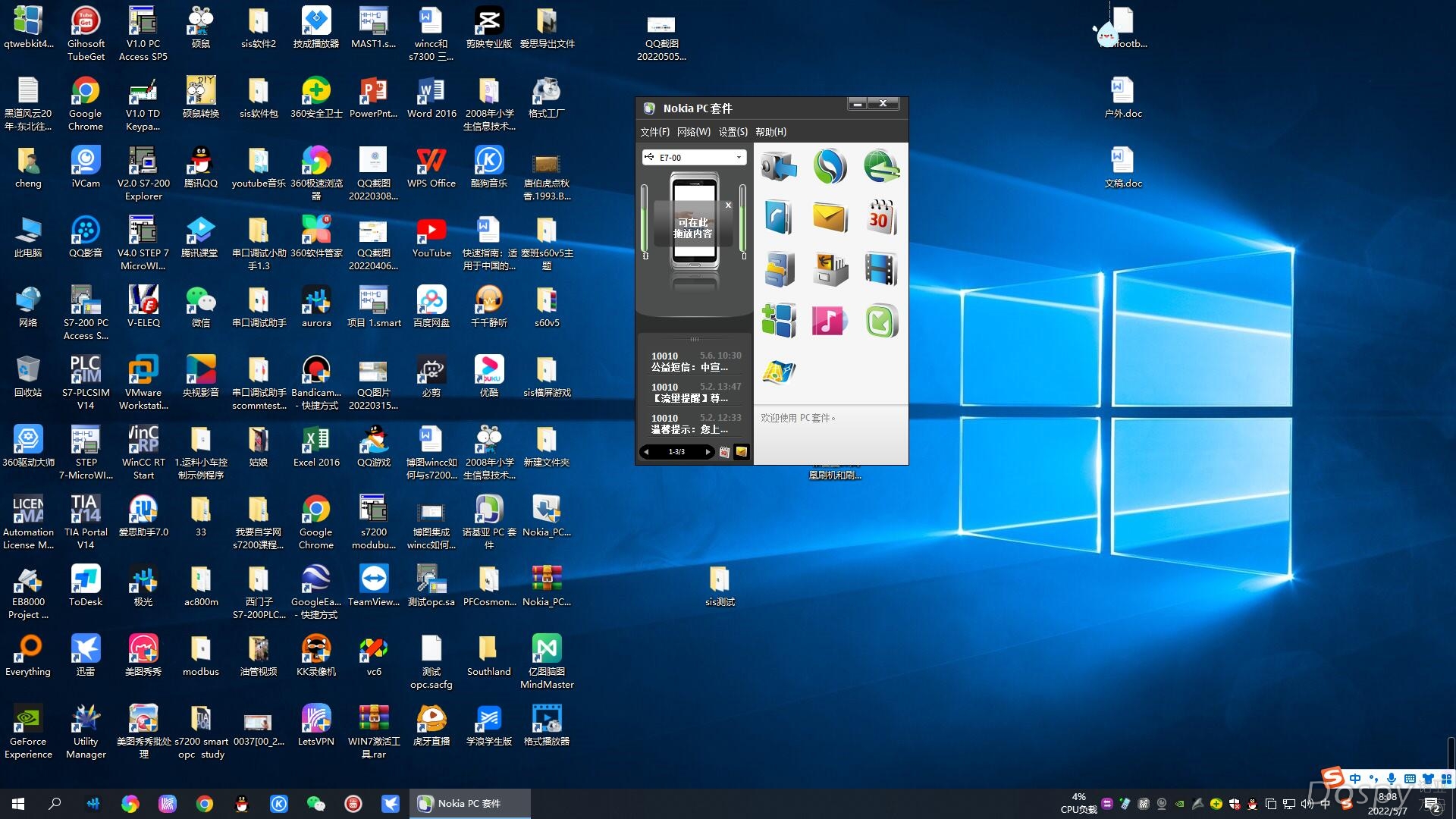The height and width of the screenshot is (819, 1456).
Task: Open the 10010 message dated 5.6. 10:30
Action: [695, 361]
